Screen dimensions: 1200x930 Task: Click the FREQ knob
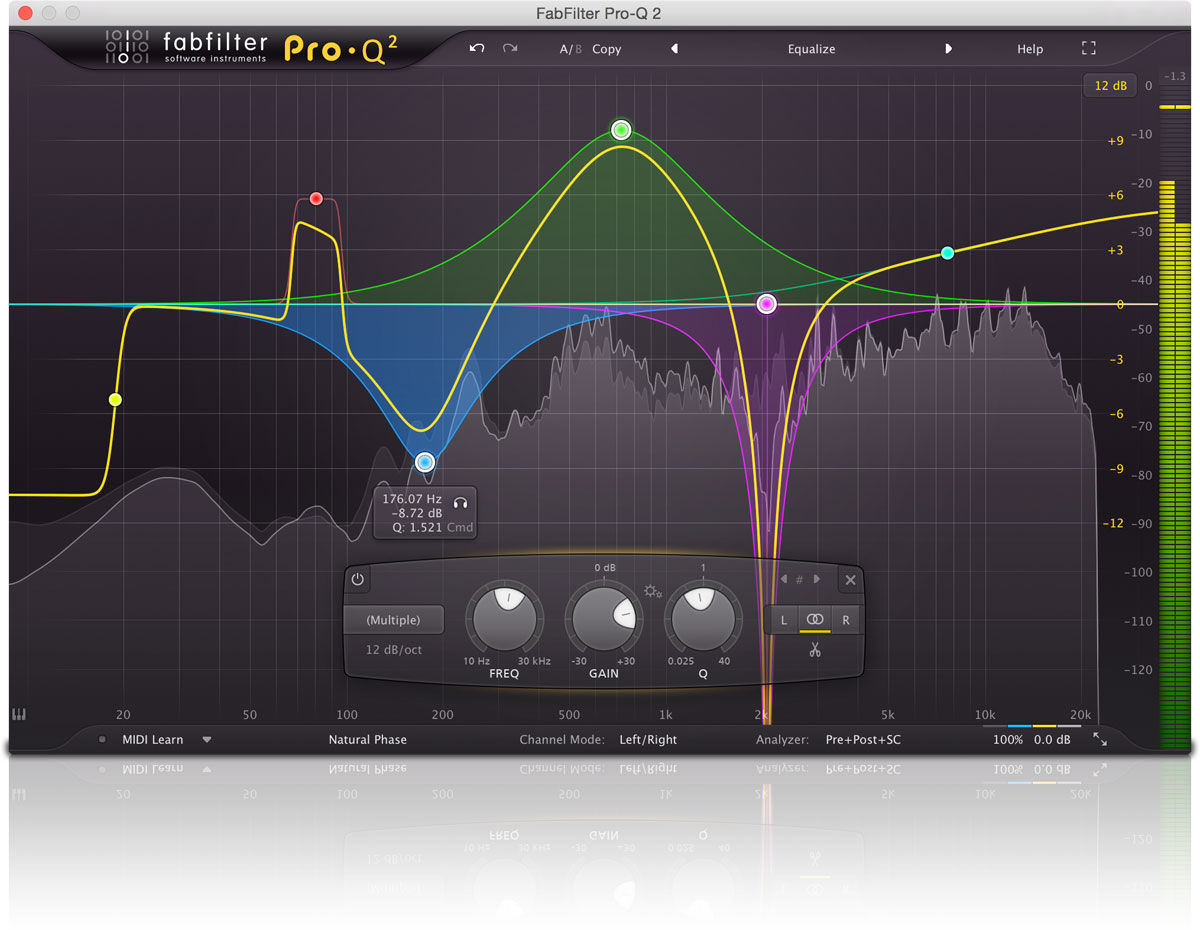[x=504, y=619]
